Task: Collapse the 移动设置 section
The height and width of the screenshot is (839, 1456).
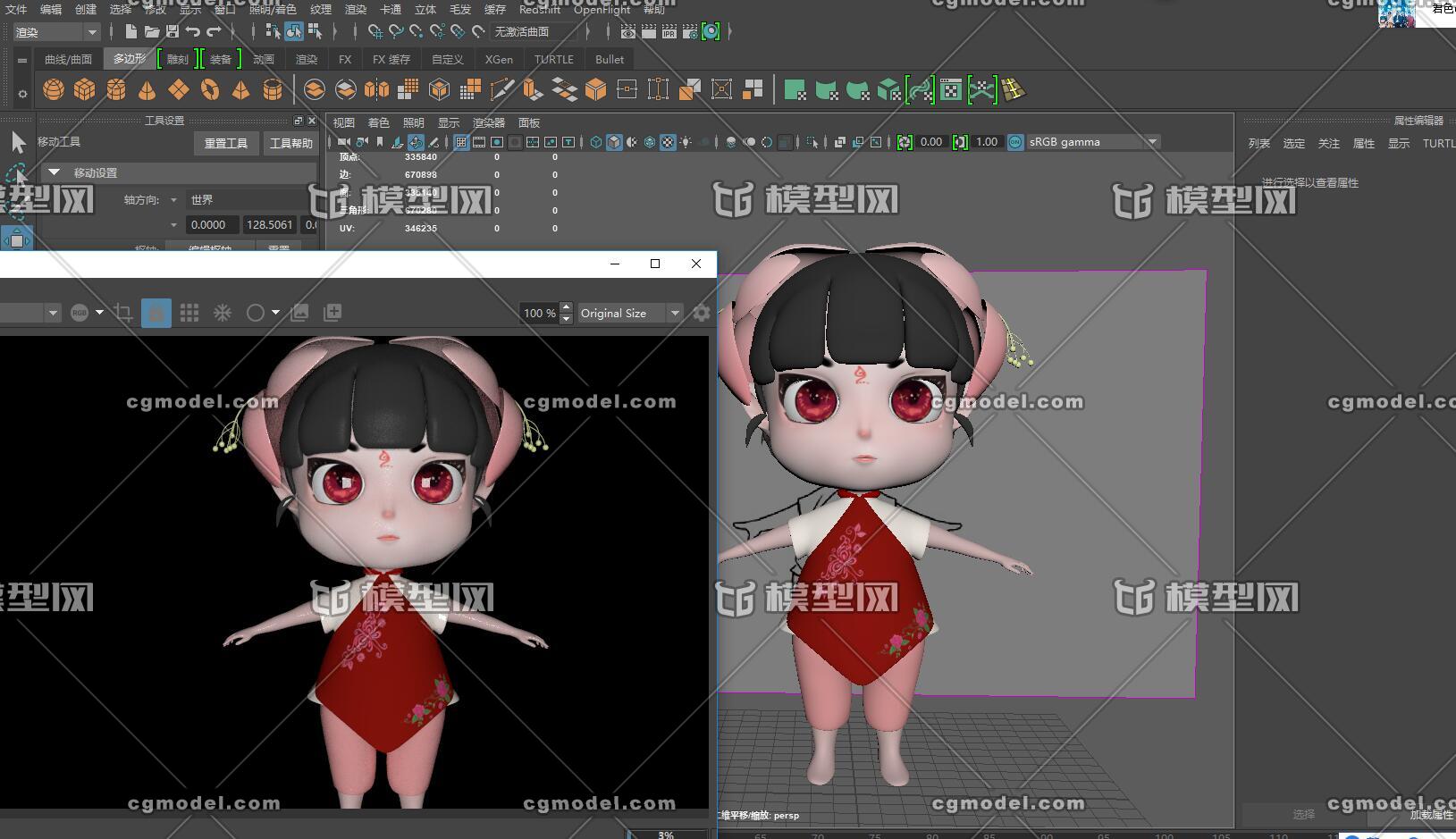Action: [55, 172]
